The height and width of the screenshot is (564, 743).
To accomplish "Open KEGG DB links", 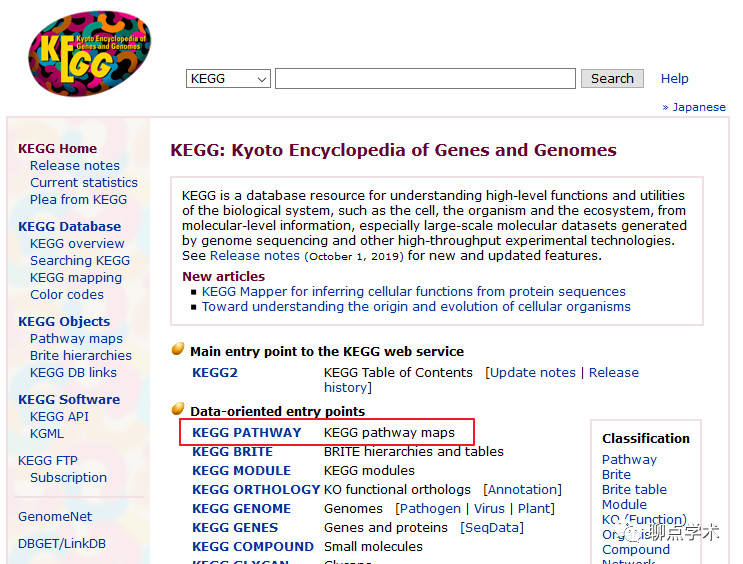I will [x=73, y=373].
